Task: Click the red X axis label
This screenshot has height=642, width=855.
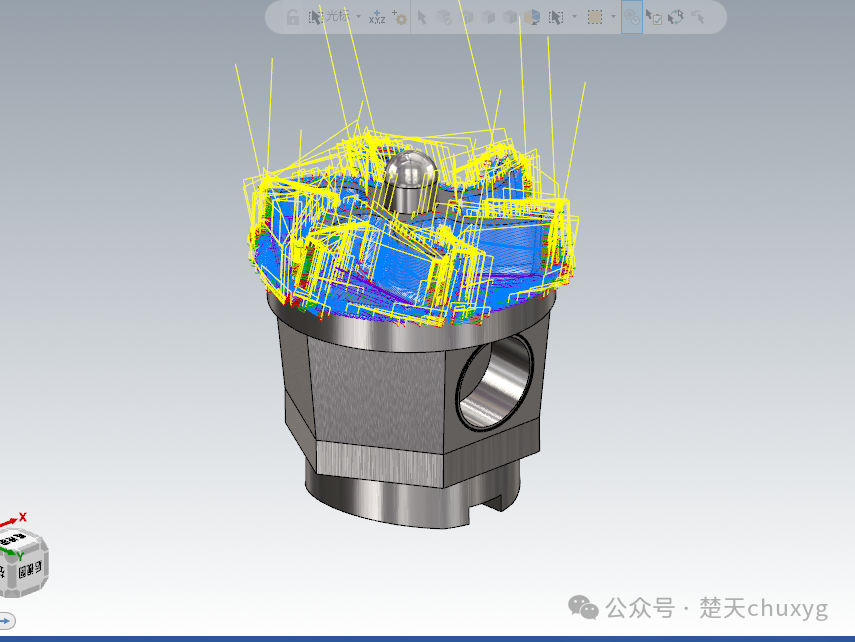Action: (x=22, y=517)
